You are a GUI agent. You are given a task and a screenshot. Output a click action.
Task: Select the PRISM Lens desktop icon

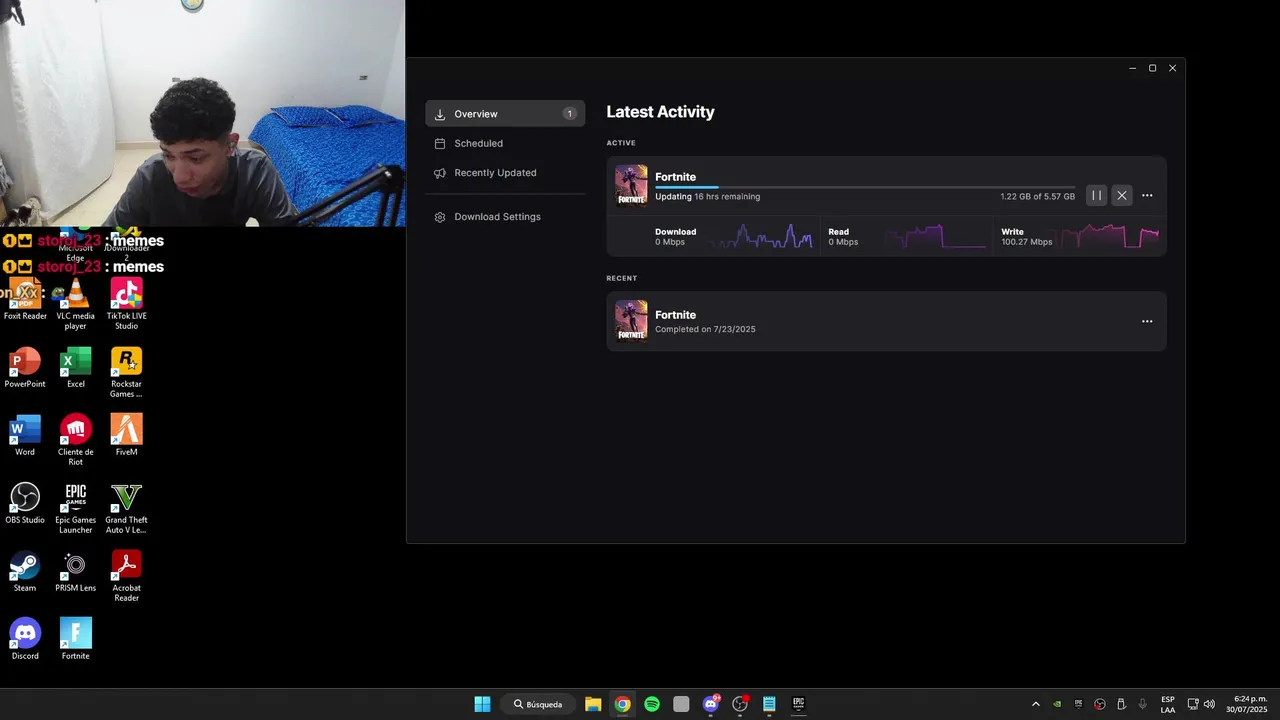[x=76, y=572]
